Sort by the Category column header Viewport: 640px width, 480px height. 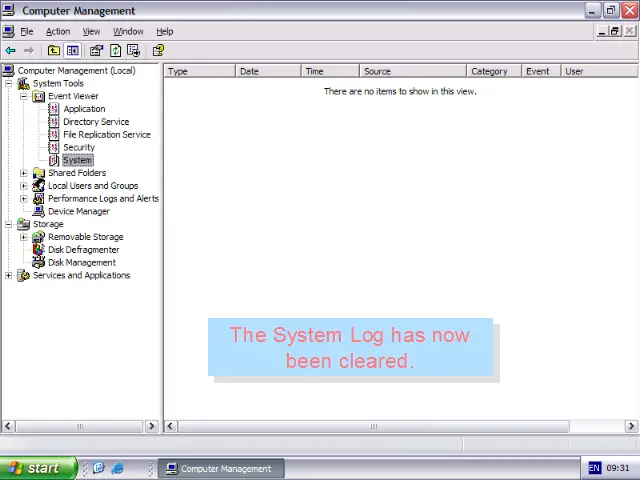[494, 71]
